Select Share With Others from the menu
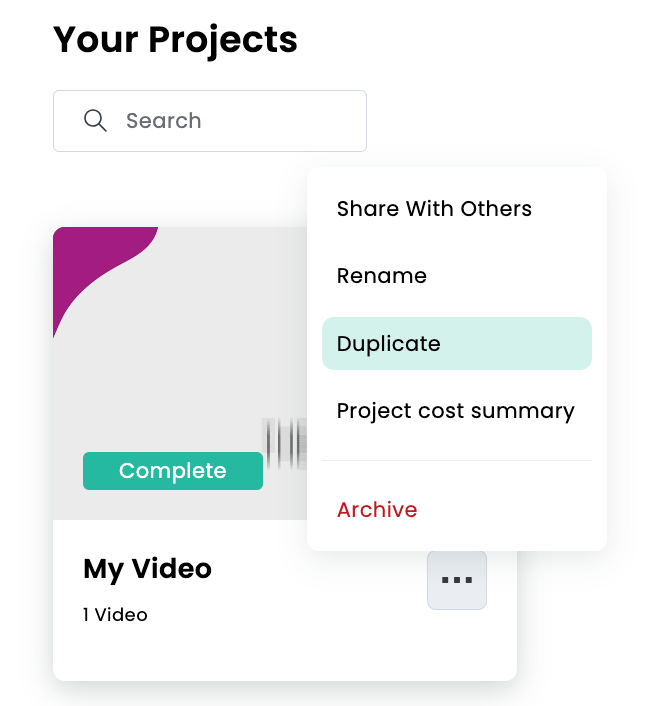This screenshot has width=654, height=706. pos(434,209)
